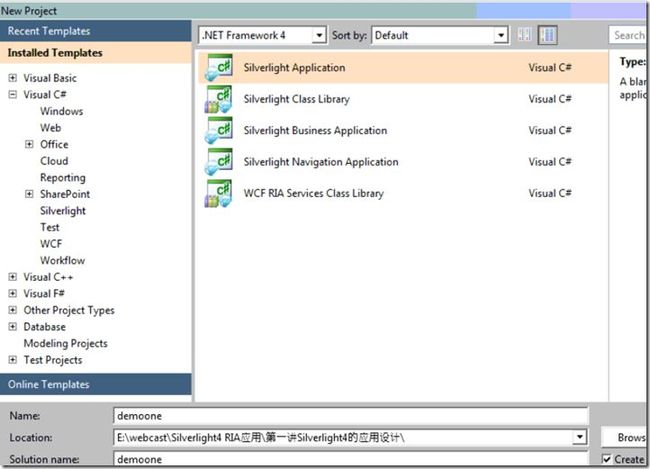Click the Browse button
Image resolution: width=650 pixels, height=469 pixels.
pos(625,437)
